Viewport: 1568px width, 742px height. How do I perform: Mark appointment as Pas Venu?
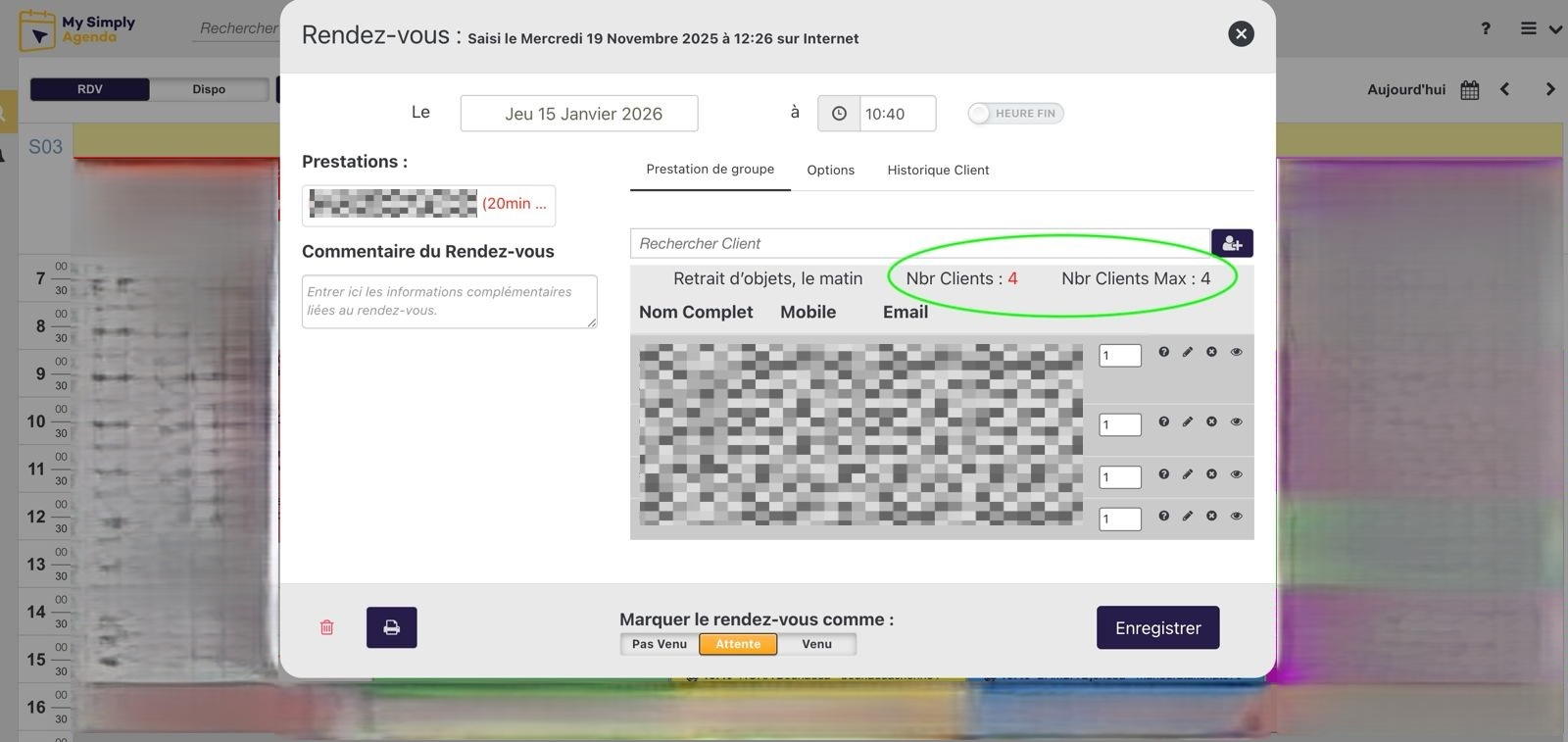pyautogui.click(x=659, y=644)
